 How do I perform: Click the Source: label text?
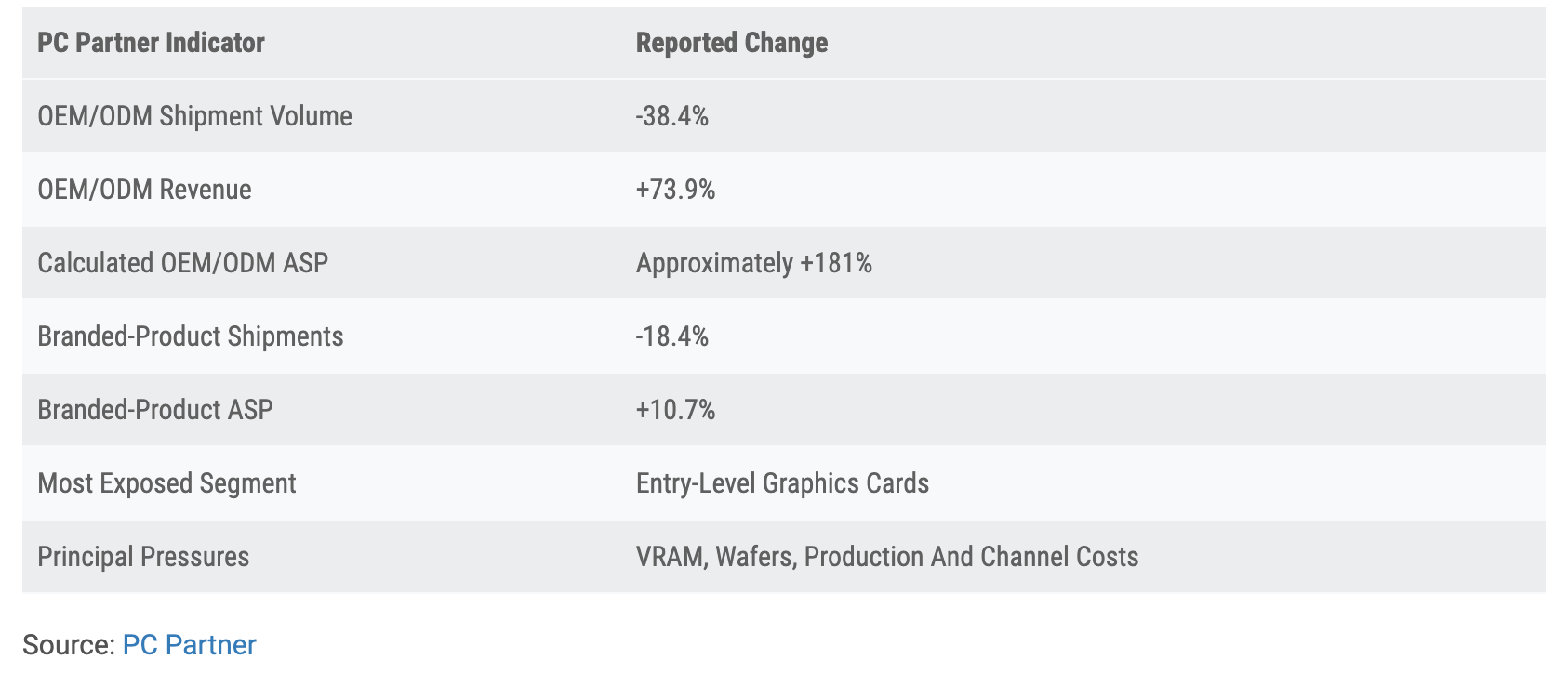tap(69, 644)
